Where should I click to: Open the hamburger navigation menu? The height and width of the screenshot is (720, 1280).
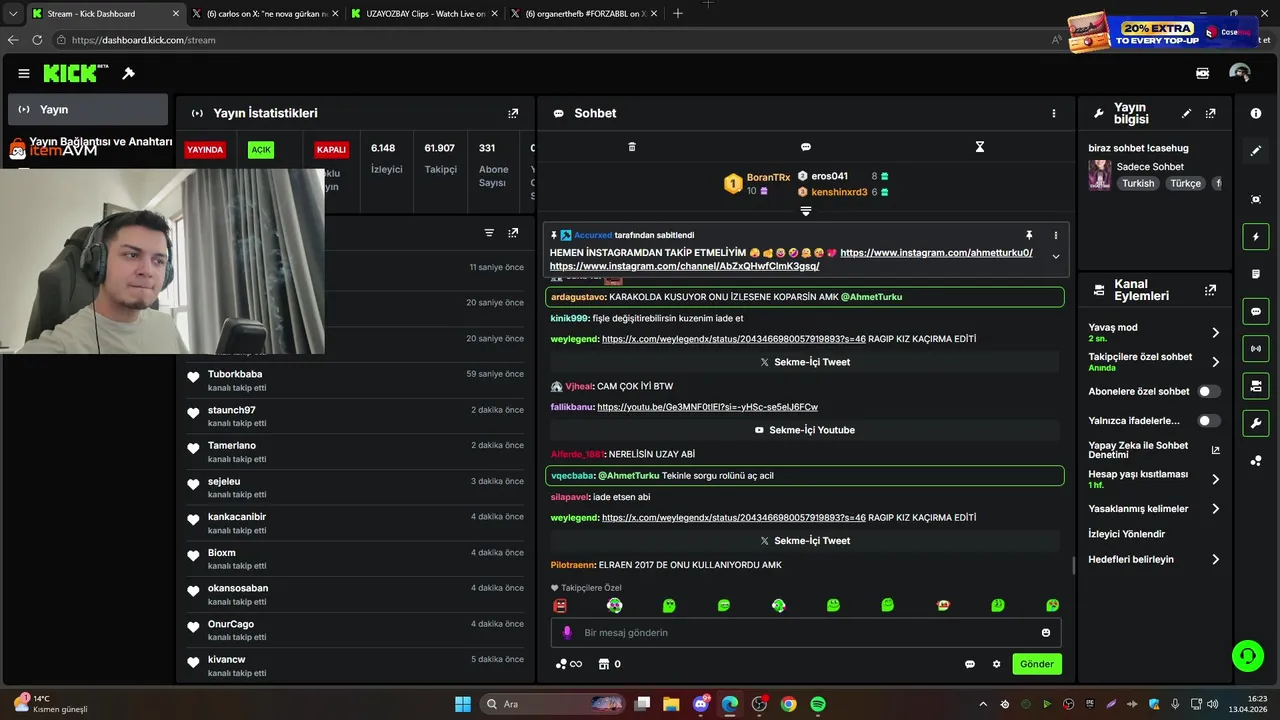[x=24, y=73]
